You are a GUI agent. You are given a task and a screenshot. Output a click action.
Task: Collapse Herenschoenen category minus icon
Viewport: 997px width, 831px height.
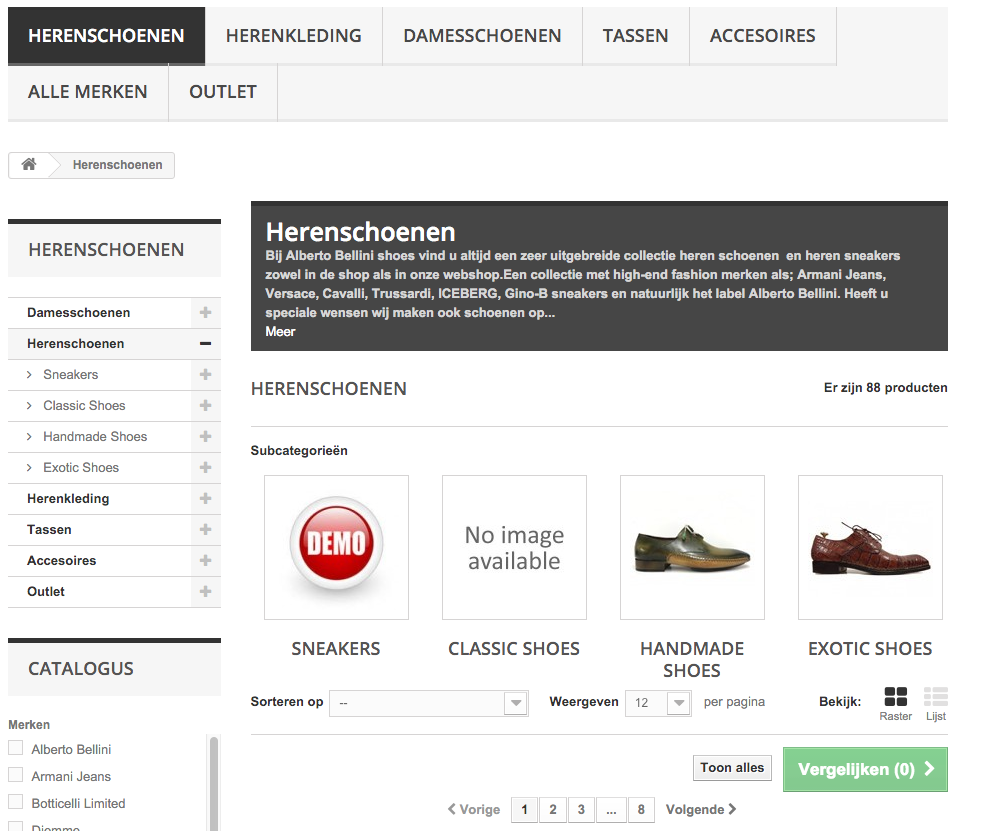point(205,343)
